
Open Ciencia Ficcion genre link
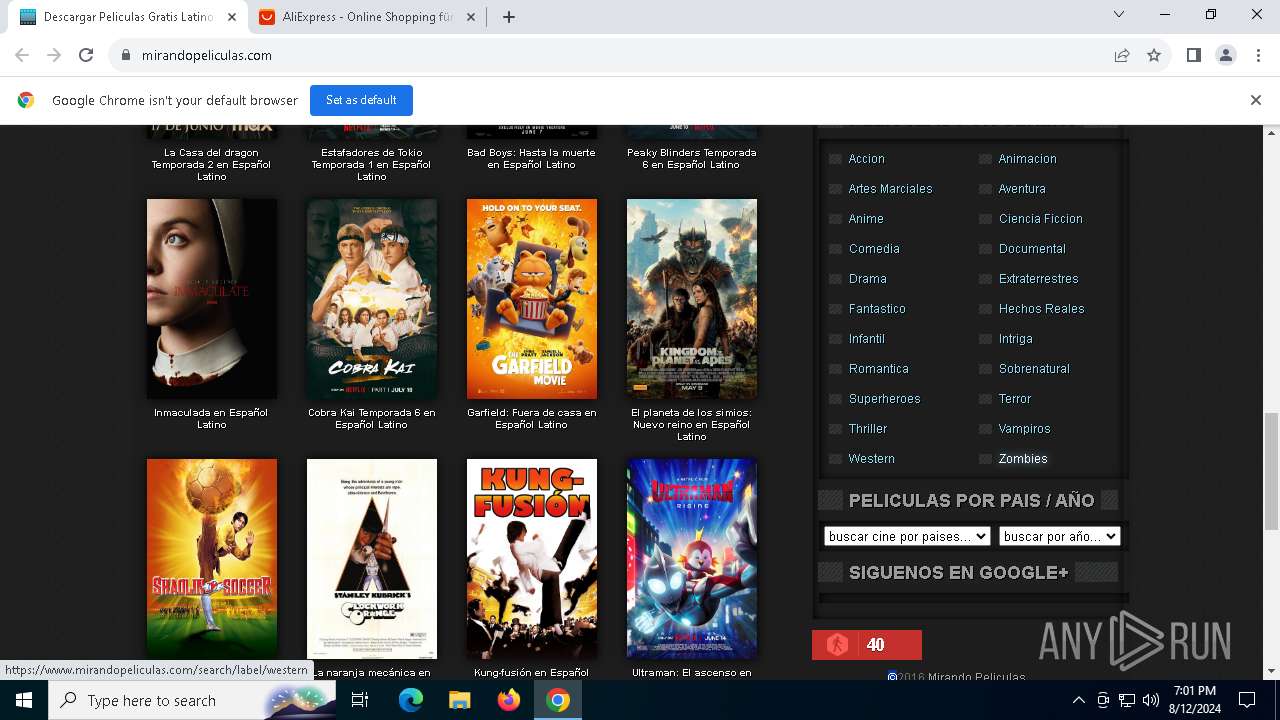pos(1040,219)
